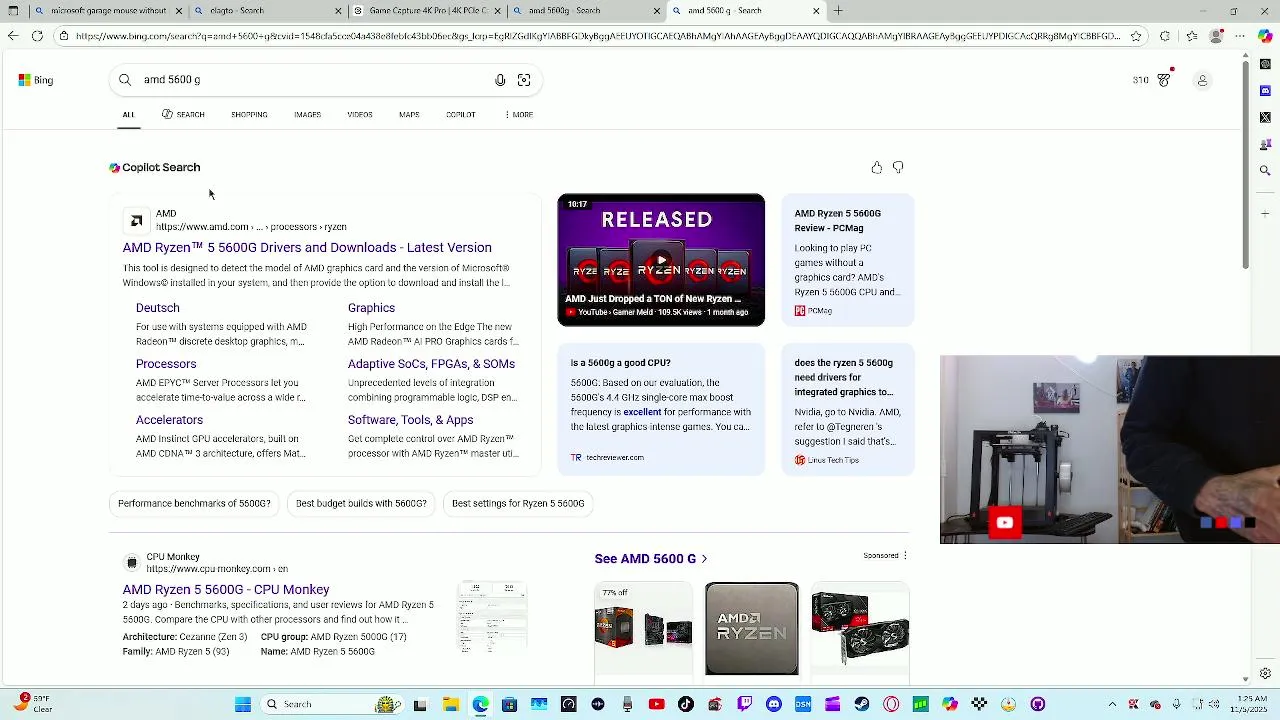Click Best budget builds with 5600G suggestion
Image resolution: width=1280 pixels, height=720 pixels.
coord(361,504)
